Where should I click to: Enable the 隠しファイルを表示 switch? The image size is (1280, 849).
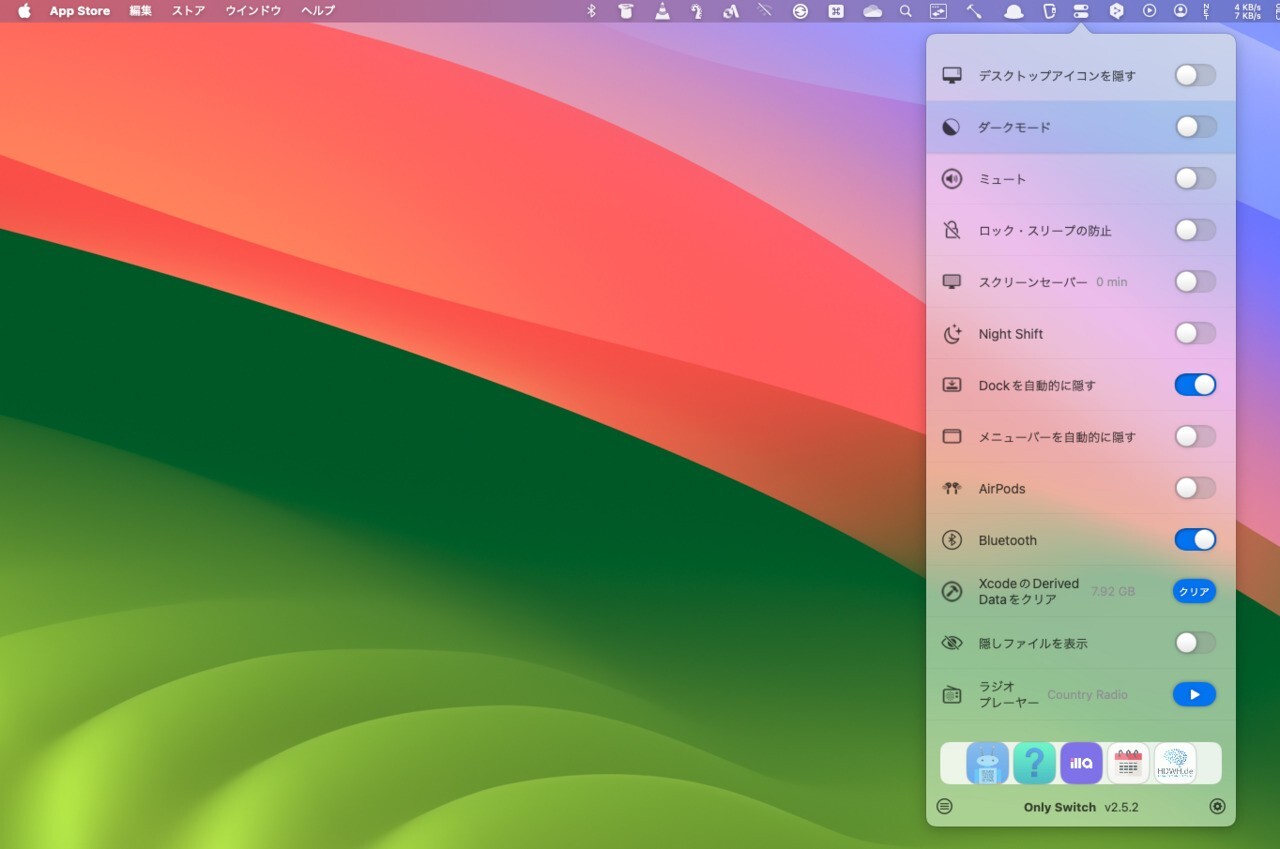coord(1195,643)
